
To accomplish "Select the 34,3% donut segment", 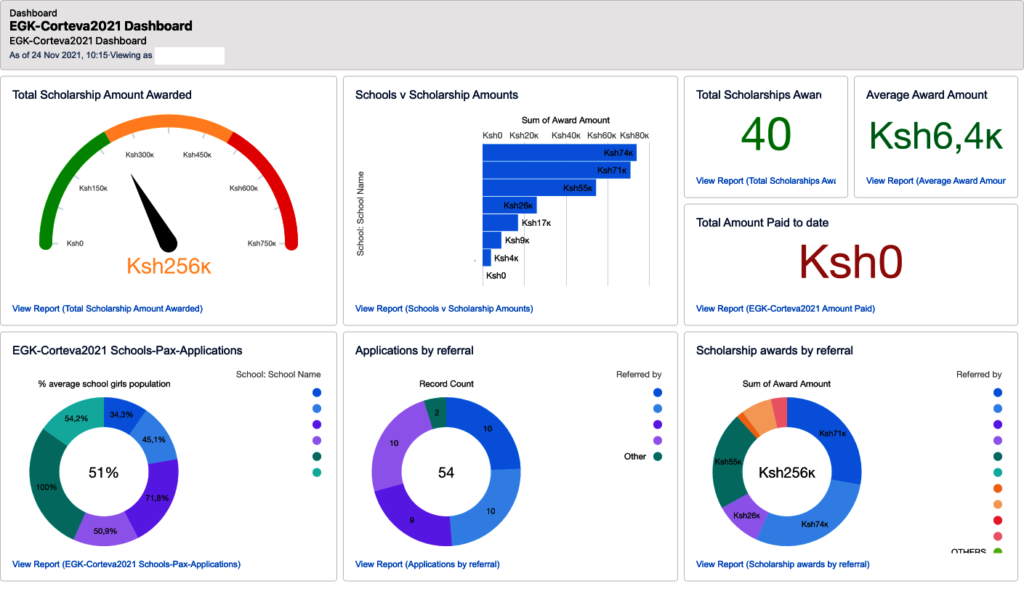I will click(122, 414).
